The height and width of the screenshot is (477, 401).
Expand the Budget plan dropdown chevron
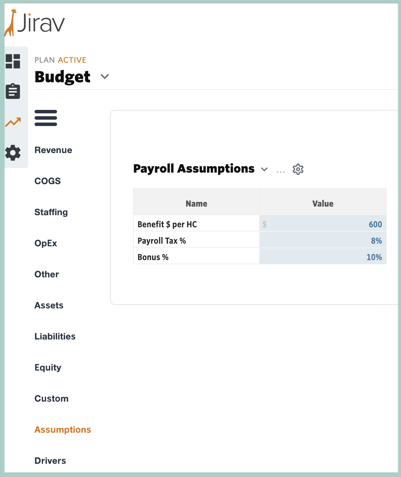(x=105, y=77)
